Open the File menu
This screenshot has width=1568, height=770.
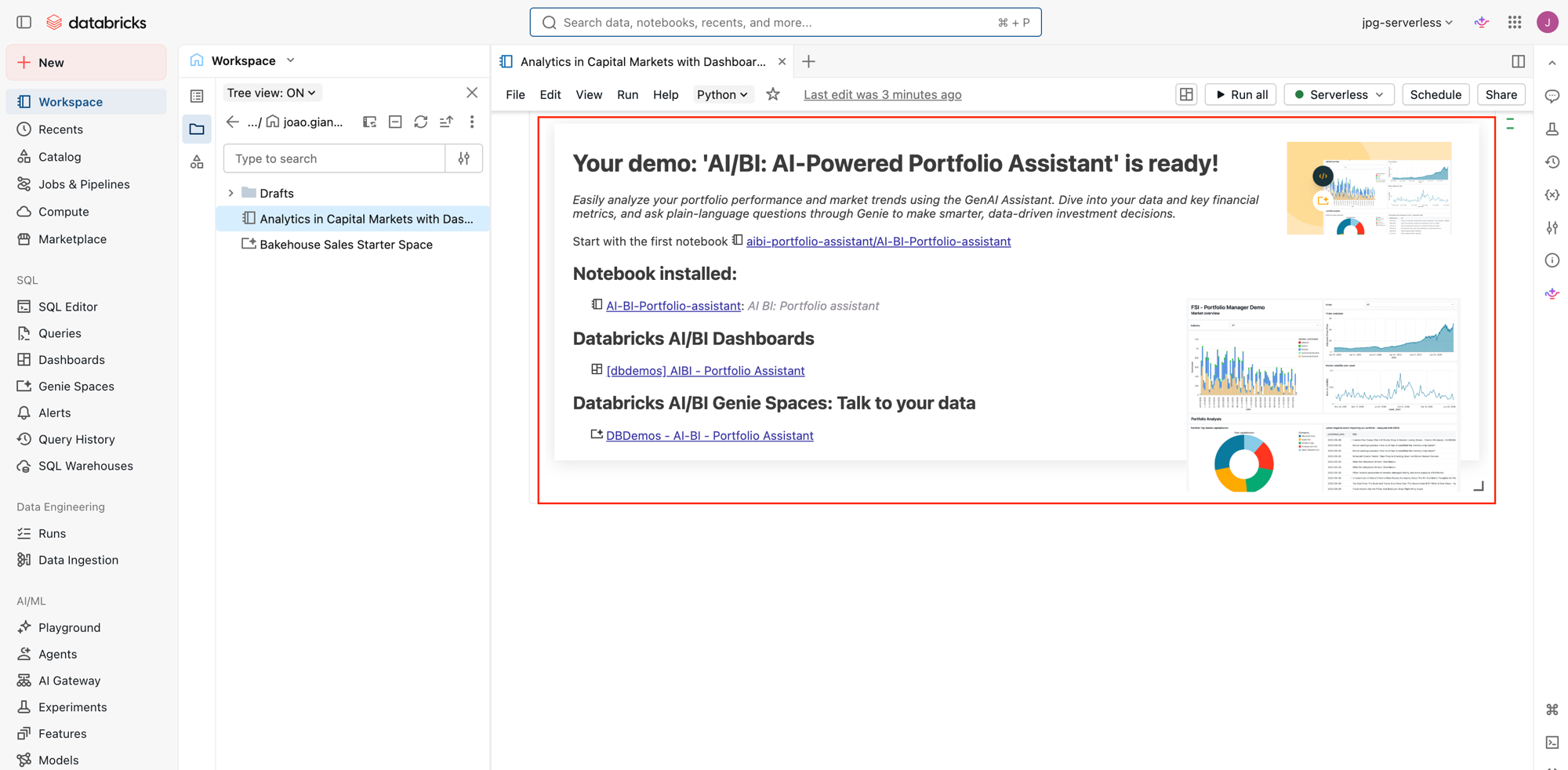(515, 94)
